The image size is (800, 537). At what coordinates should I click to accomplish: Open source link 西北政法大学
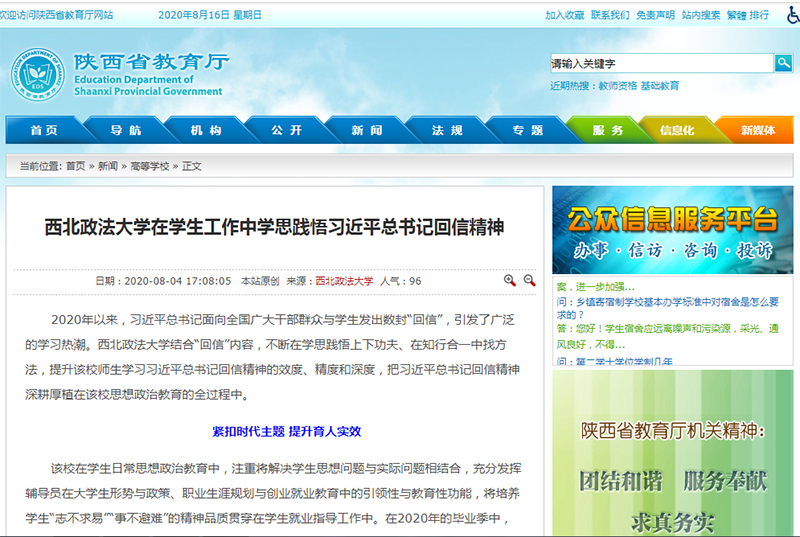coord(344,282)
